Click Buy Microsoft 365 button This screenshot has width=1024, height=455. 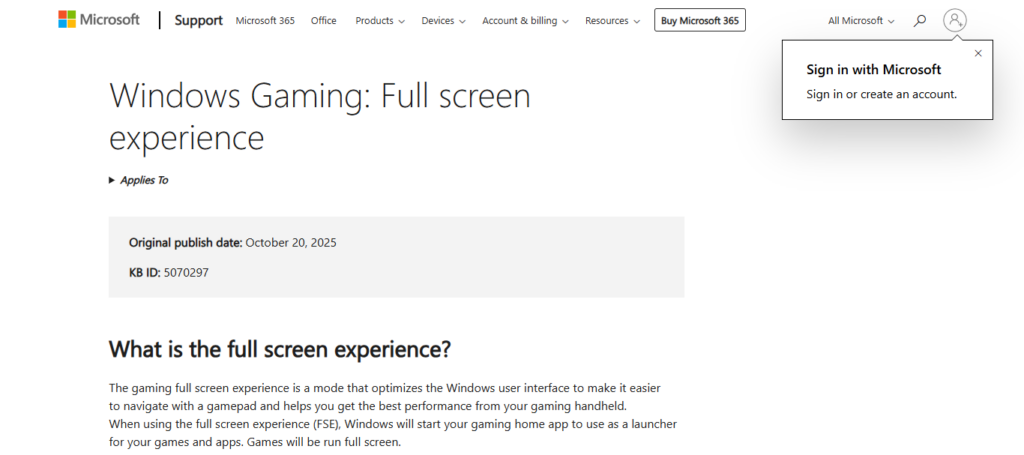coord(699,20)
